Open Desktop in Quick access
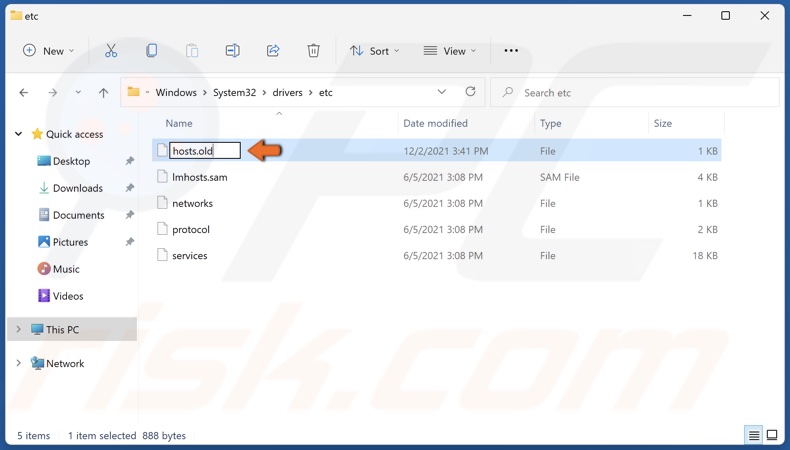This screenshot has width=790, height=450. click(71, 161)
